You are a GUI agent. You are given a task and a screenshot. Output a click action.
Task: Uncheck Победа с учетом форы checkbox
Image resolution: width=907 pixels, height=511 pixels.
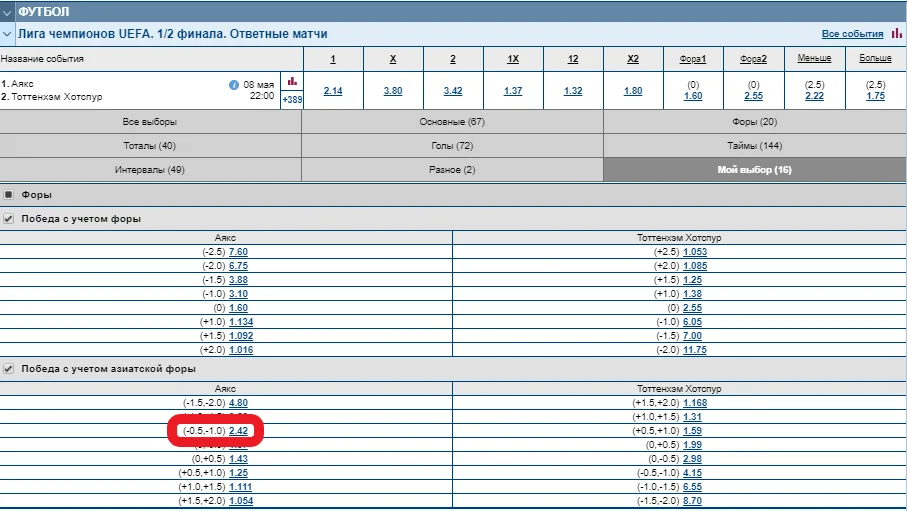pyautogui.click(x=9, y=219)
